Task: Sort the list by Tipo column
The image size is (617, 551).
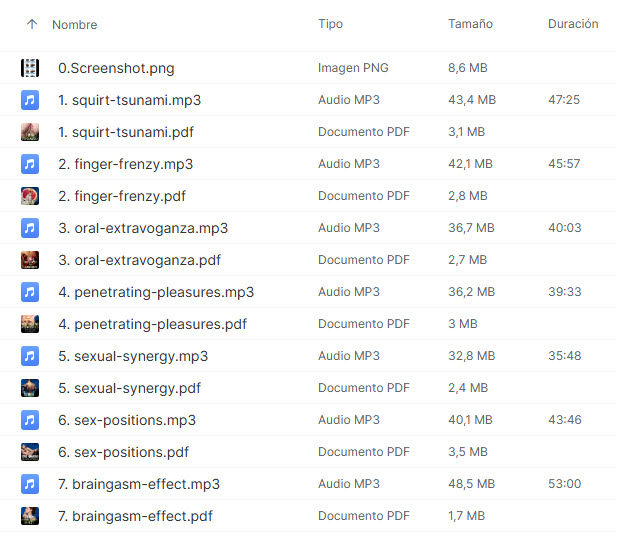Action: point(330,24)
